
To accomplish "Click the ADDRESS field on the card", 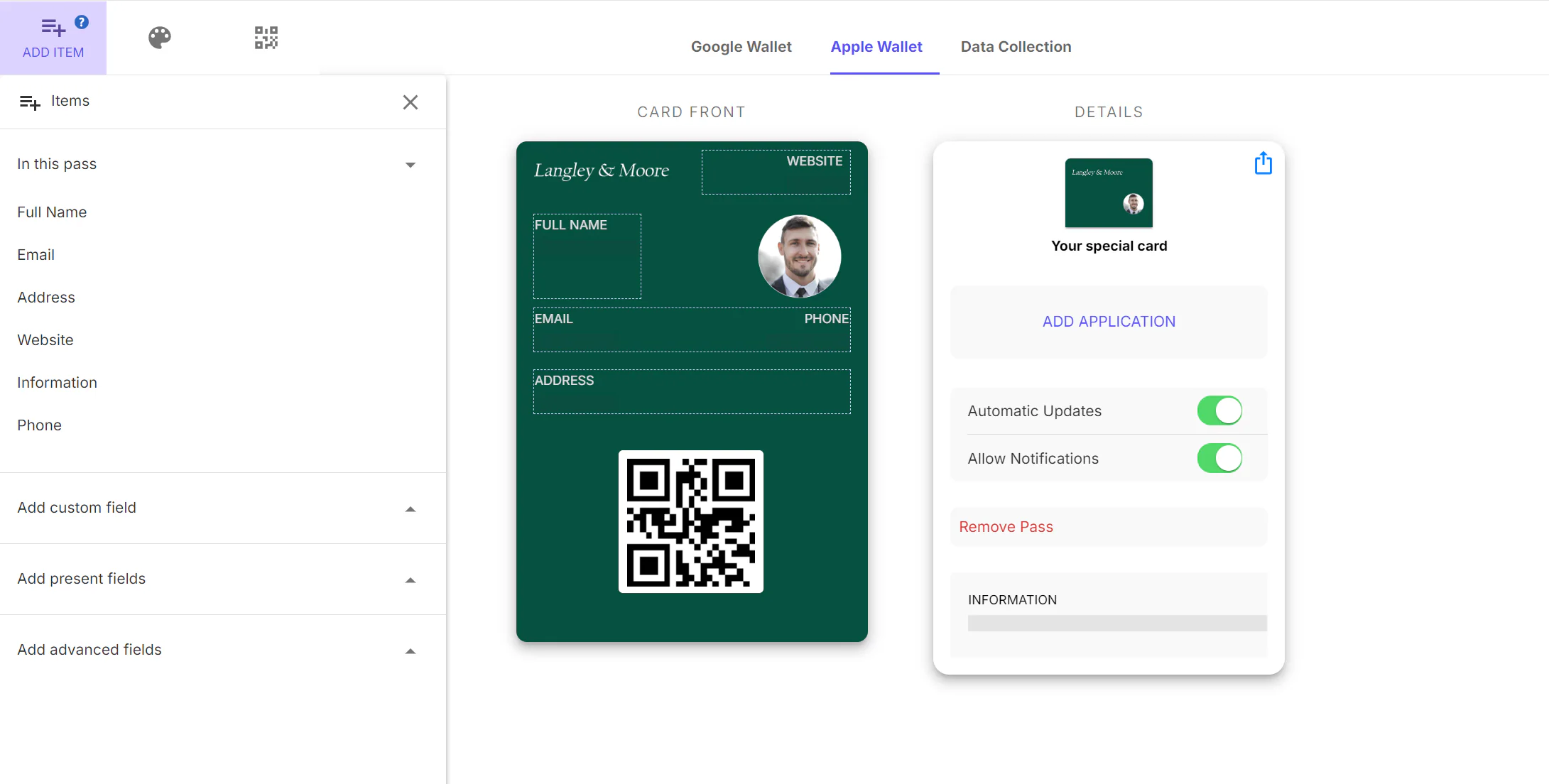I will click(x=692, y=391).
